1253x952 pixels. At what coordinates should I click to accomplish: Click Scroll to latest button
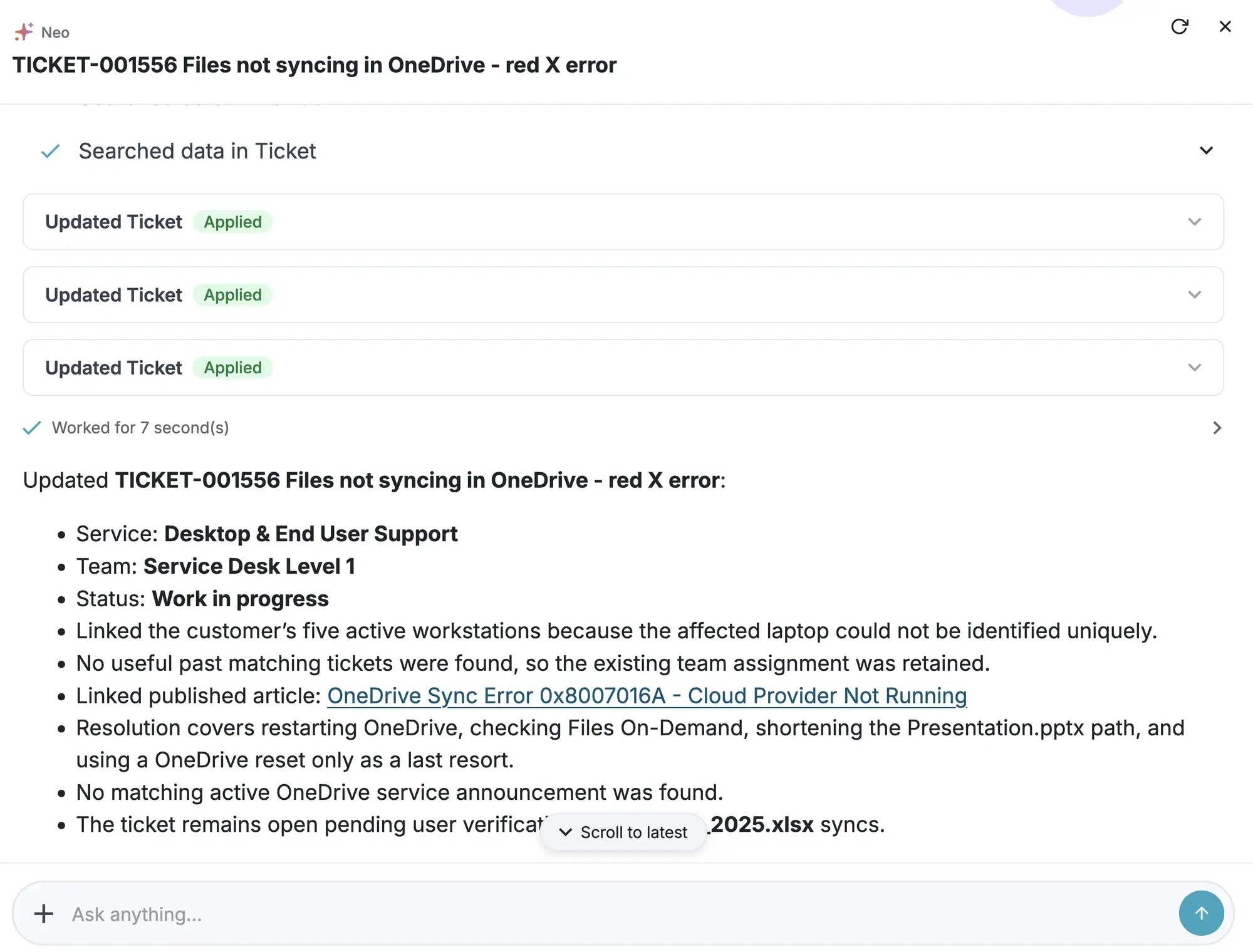623,832
